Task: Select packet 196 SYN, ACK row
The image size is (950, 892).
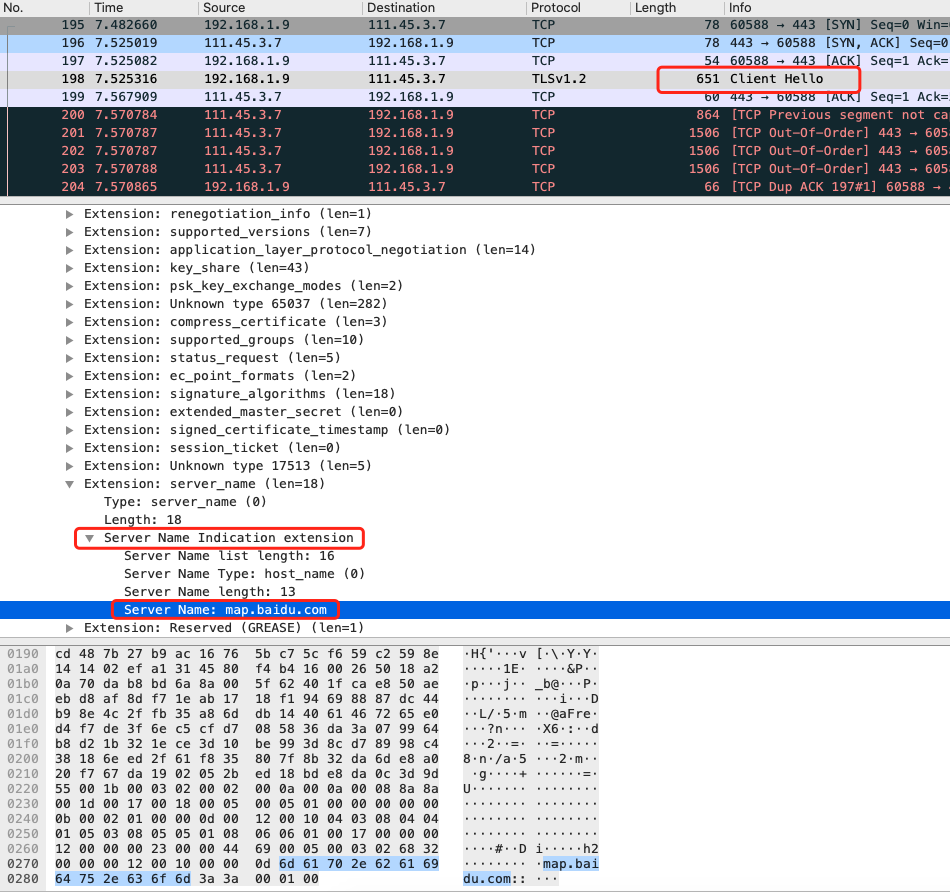Action: (x=400, y=43)
